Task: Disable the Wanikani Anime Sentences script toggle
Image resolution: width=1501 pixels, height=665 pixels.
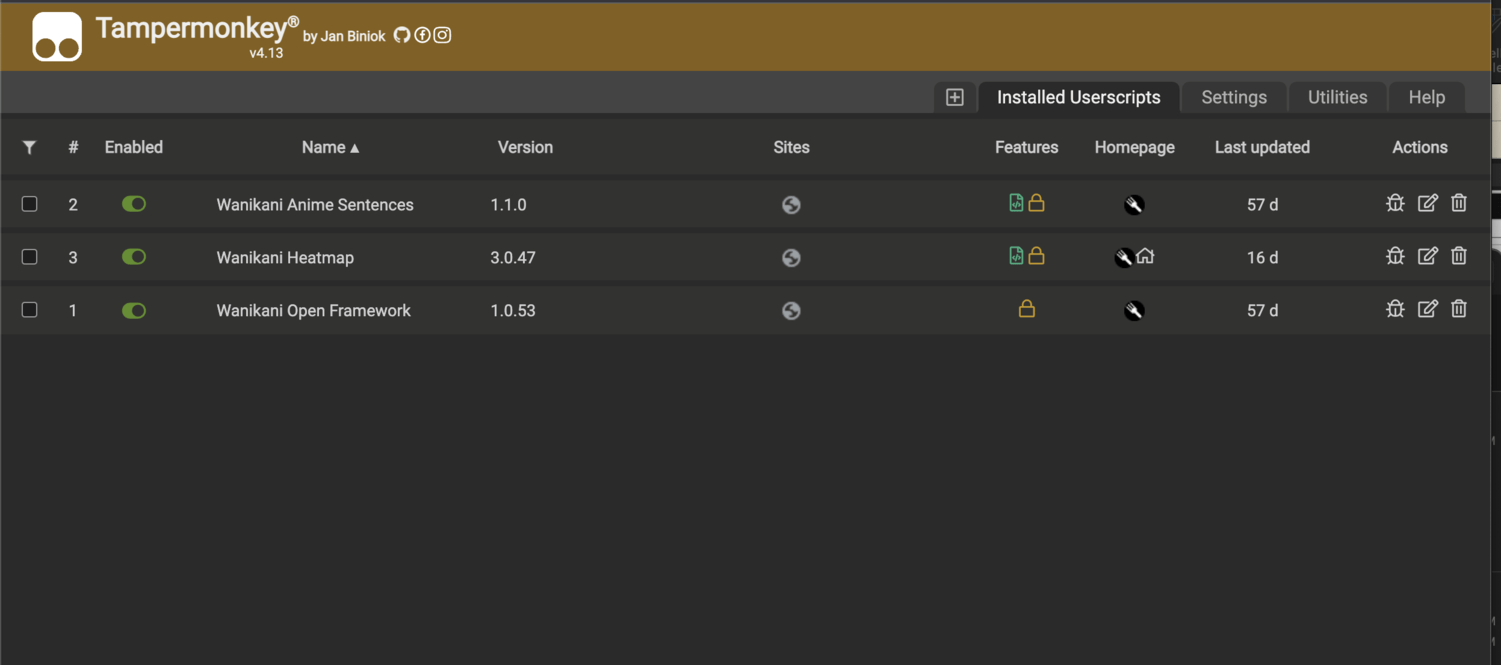Action: click(134, 204)
